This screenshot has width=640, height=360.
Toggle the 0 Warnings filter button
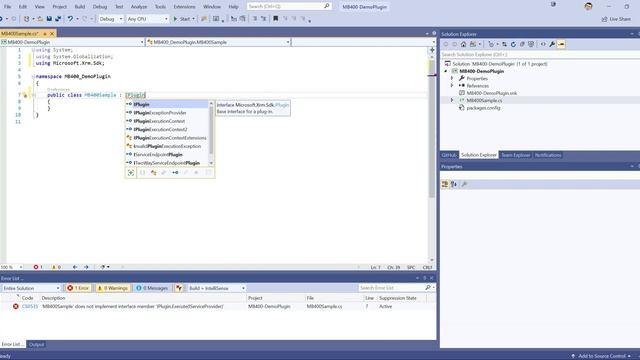coord(113,288)
